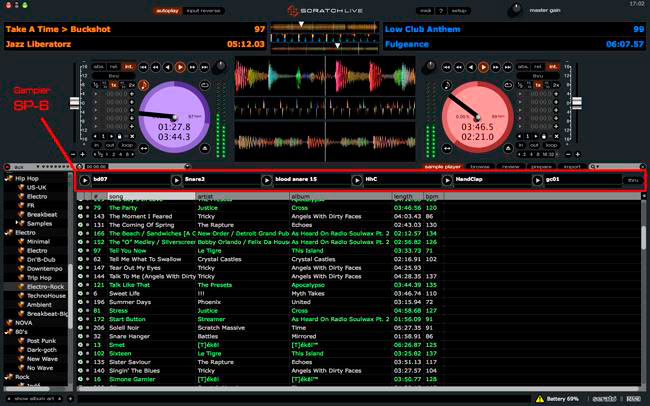The image size is (650, 406).
Task: Click show album art button
Action: click(35, 399)
